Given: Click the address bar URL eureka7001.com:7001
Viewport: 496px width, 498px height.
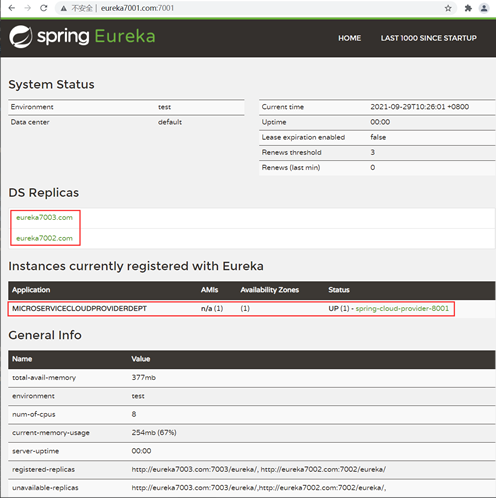Looking at the screenshot, I should coord(137,8).
